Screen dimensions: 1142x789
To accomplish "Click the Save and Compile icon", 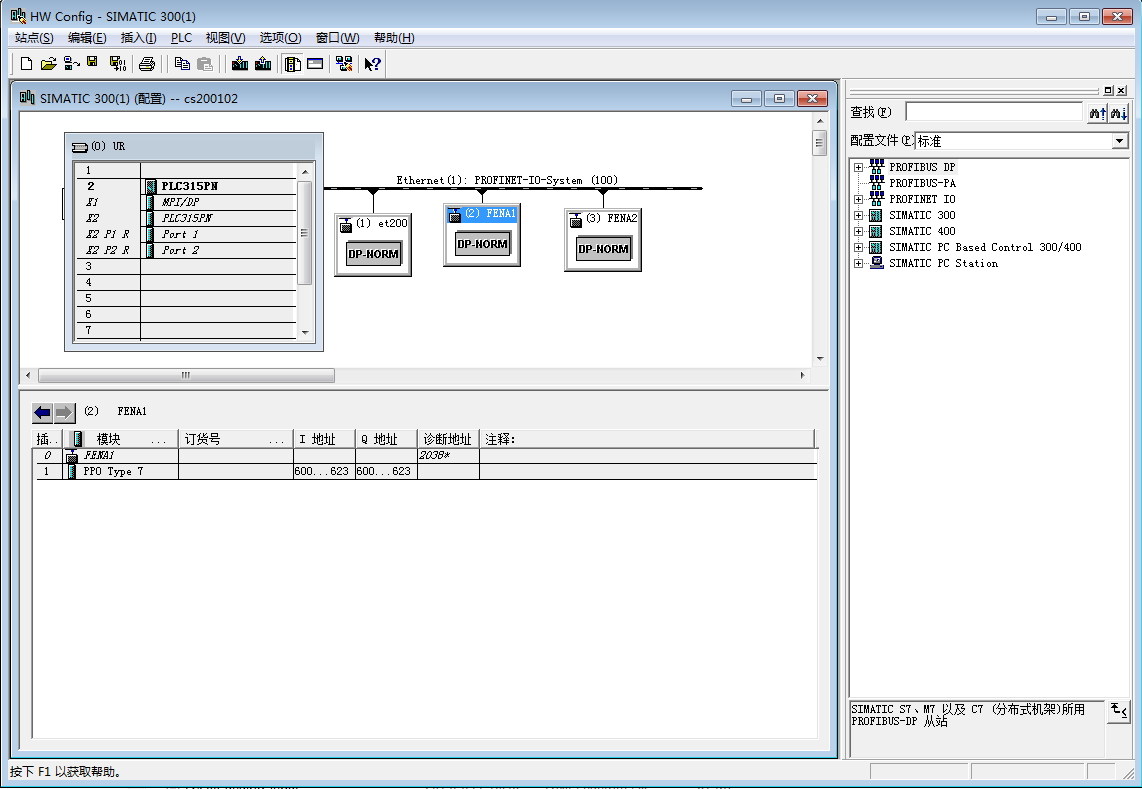I will [117, 64].
